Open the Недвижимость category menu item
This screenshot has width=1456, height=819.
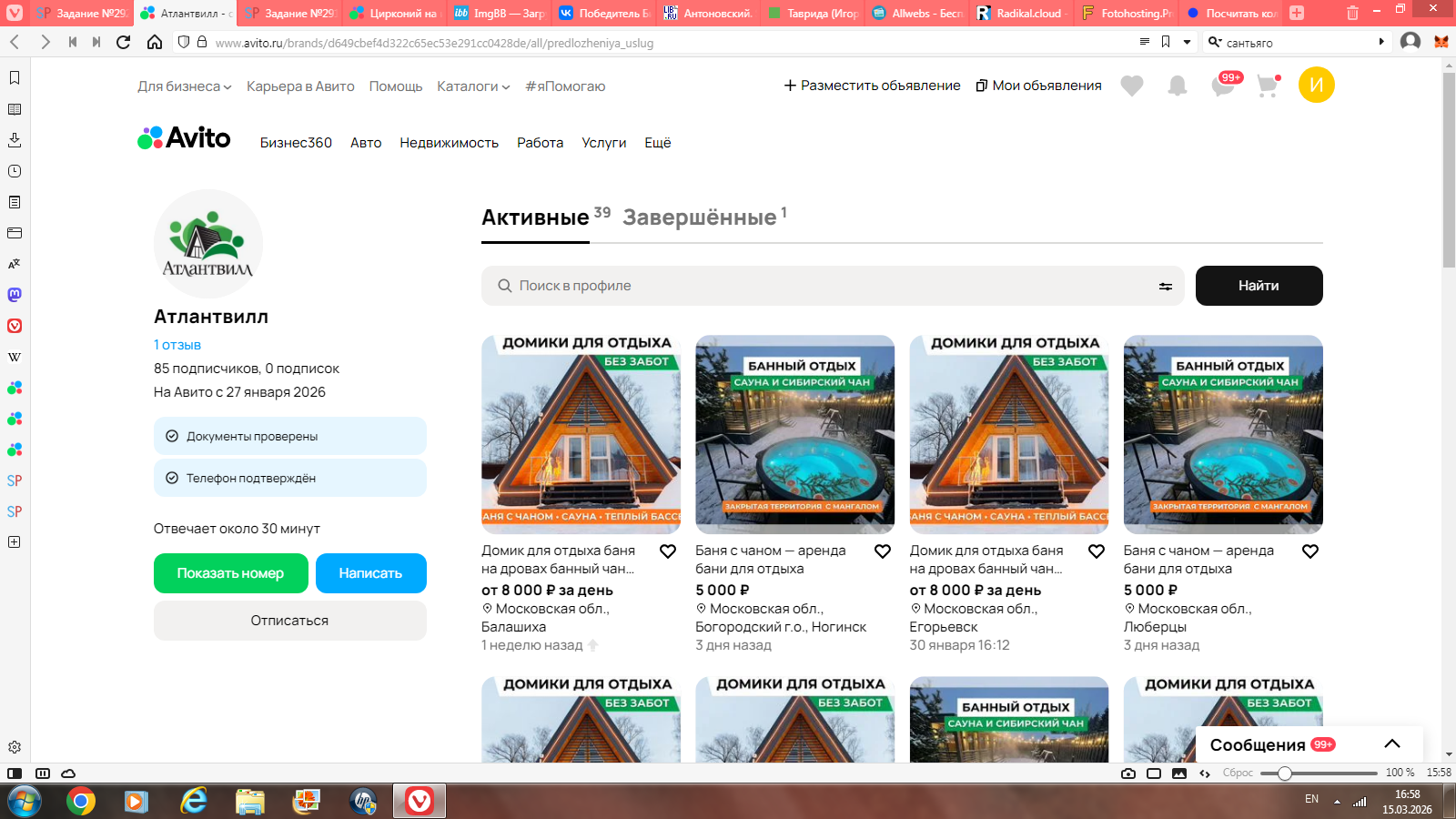tap(450, 143)
